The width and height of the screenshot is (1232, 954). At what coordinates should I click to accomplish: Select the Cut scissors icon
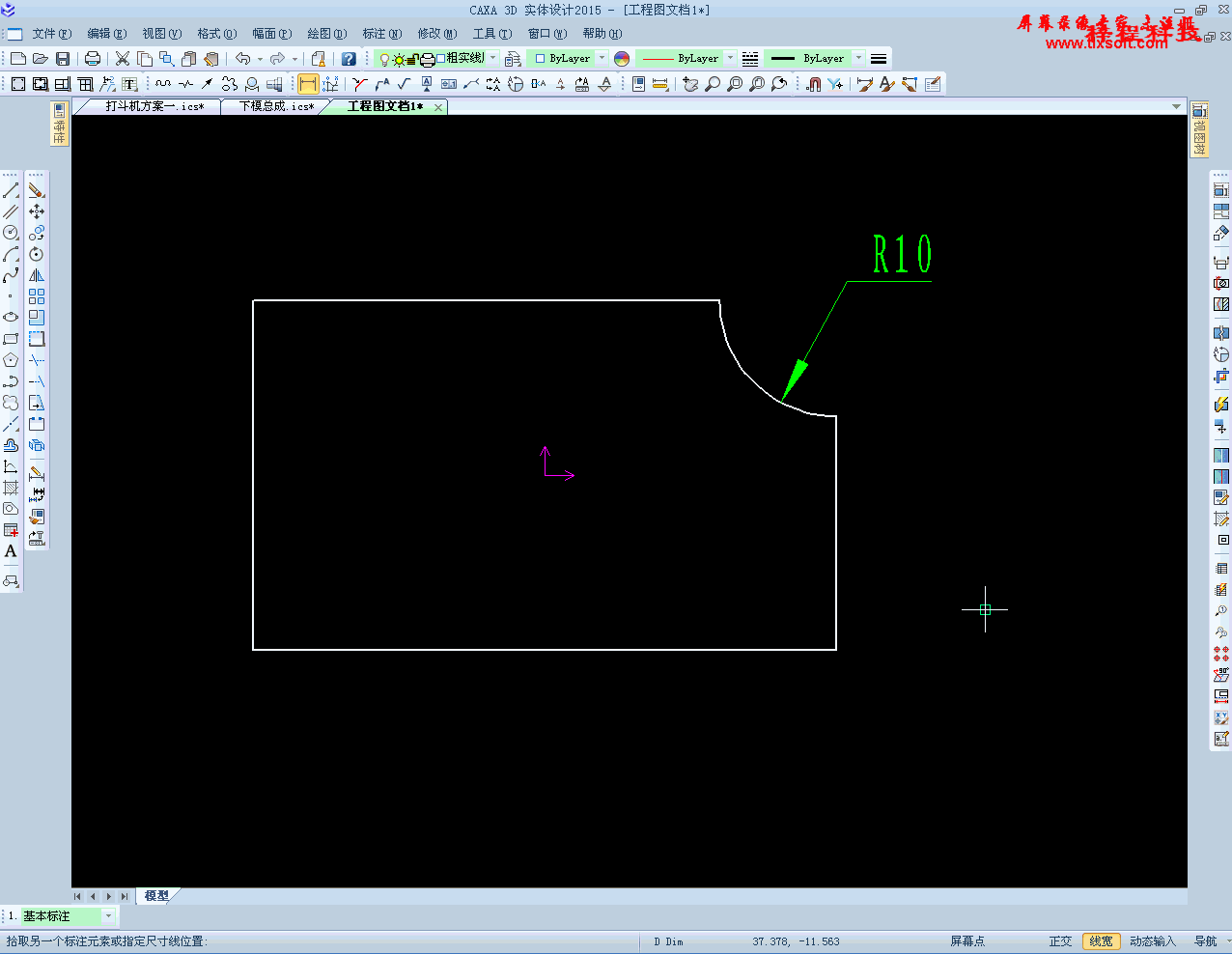123,59
